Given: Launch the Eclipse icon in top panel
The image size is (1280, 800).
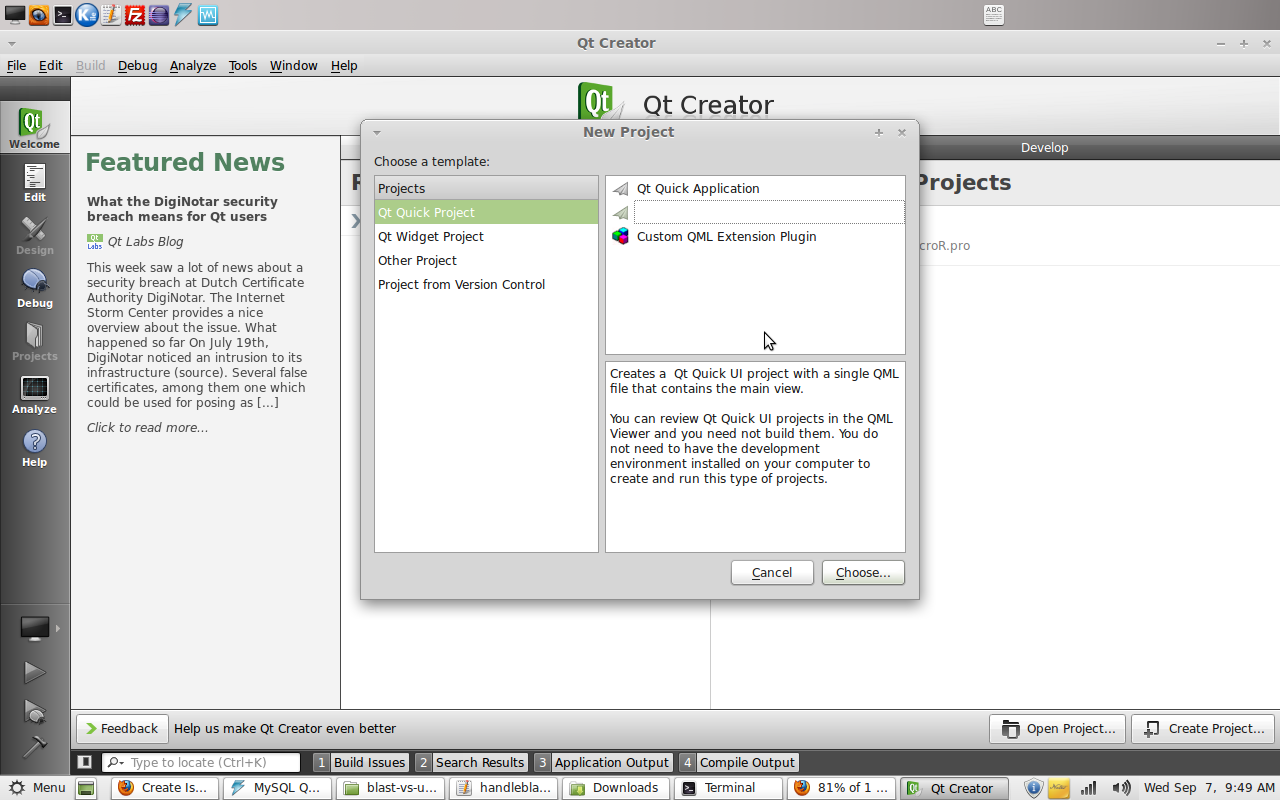Looking at the screenshot, I should coord(159,14).
